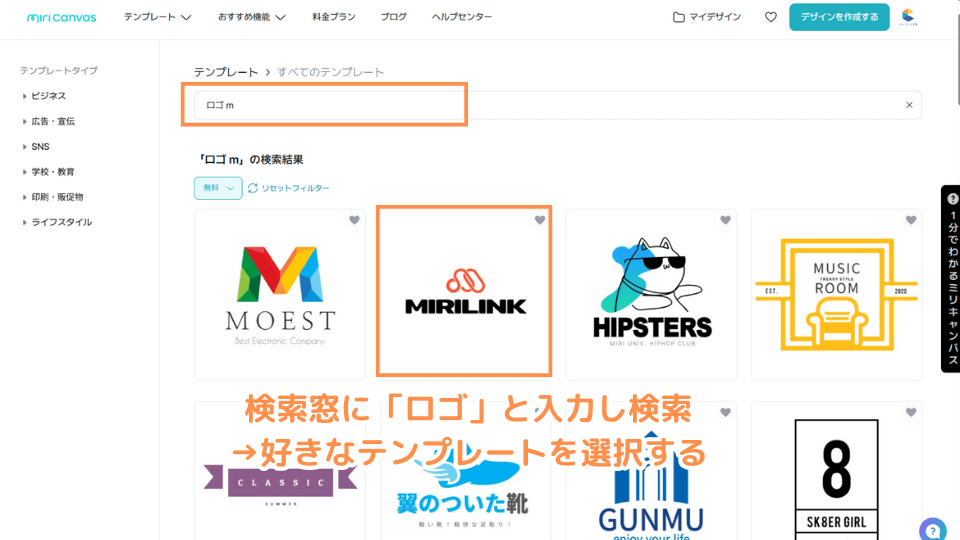This screenshot has height=540, width=960.
Task: Click into the search field containing ロゴ m
Action: [557, 105]
